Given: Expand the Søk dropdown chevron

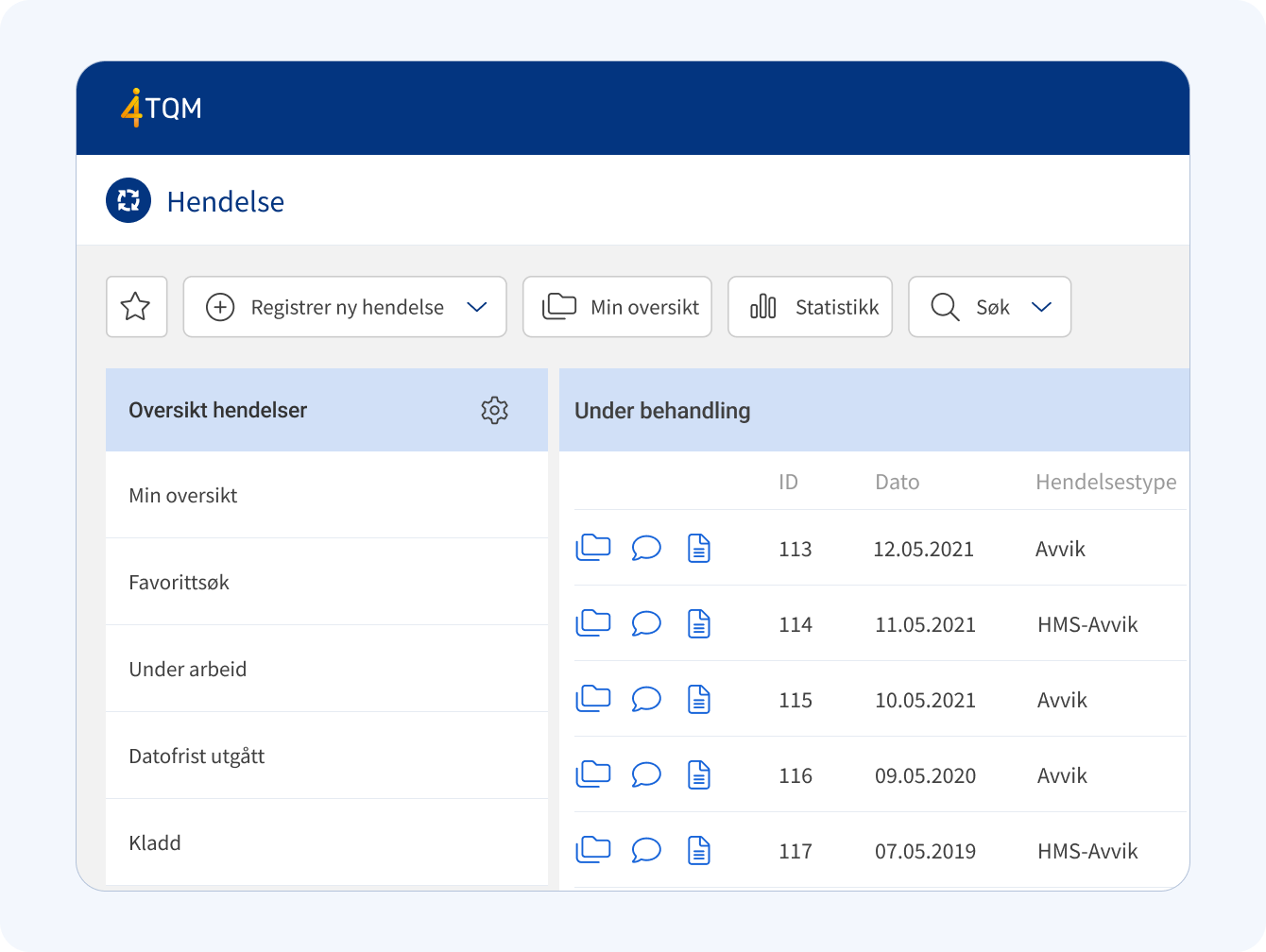Looking at the screenshot, I should (1041, 307).
